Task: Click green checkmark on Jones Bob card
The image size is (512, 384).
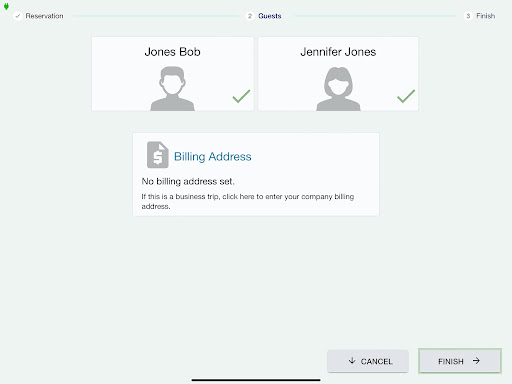Action: (x=241, y=96)
